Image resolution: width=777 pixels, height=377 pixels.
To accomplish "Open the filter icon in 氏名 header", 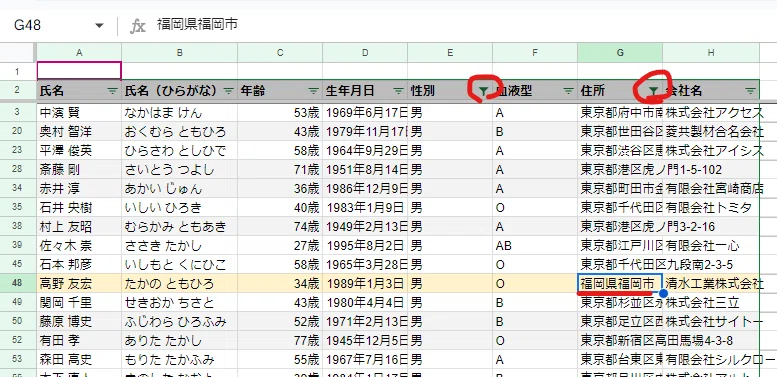I will click(x=112, y=91).
